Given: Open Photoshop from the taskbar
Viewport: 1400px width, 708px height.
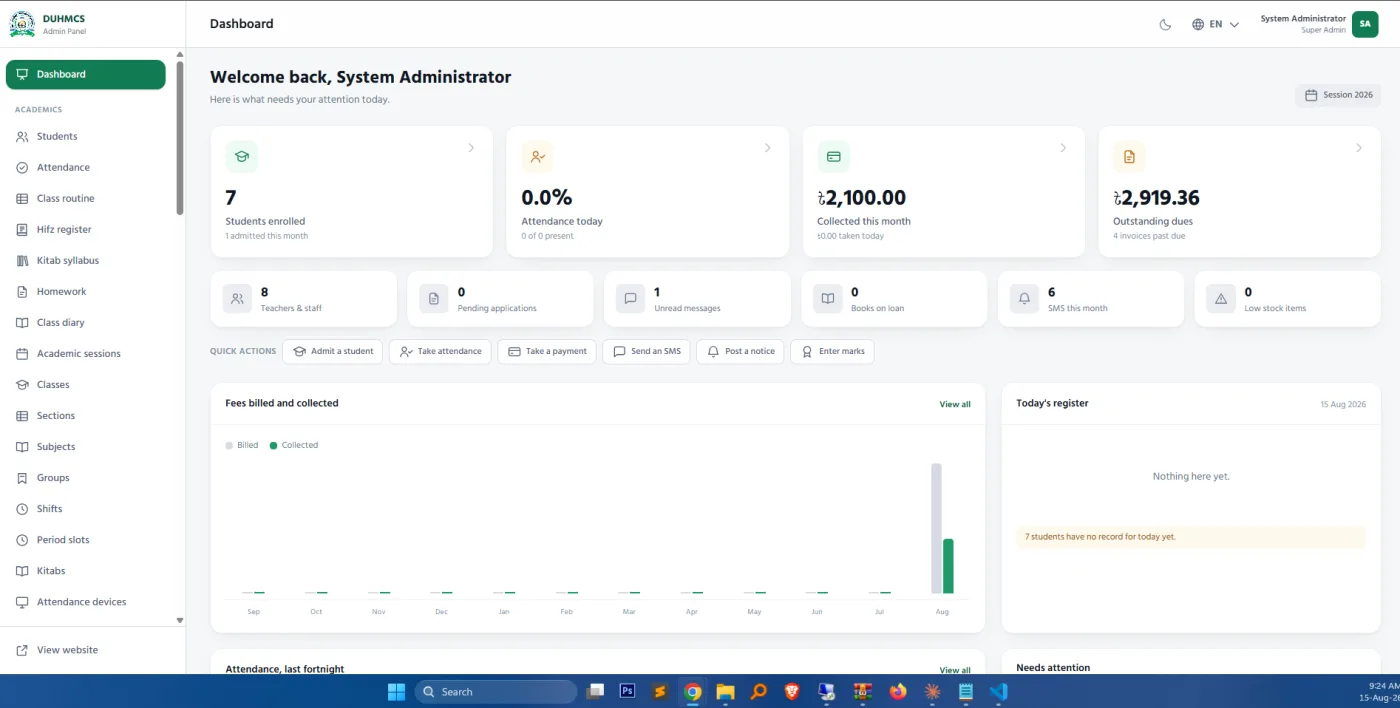Looking at the screenshot, I should [x=628, y=691].
